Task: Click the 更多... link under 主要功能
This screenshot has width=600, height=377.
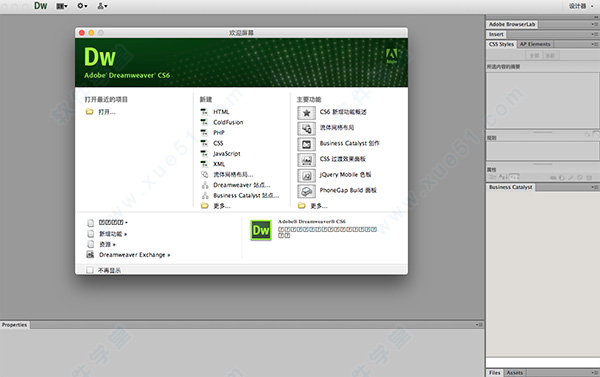Action: (x=319, y=206)
